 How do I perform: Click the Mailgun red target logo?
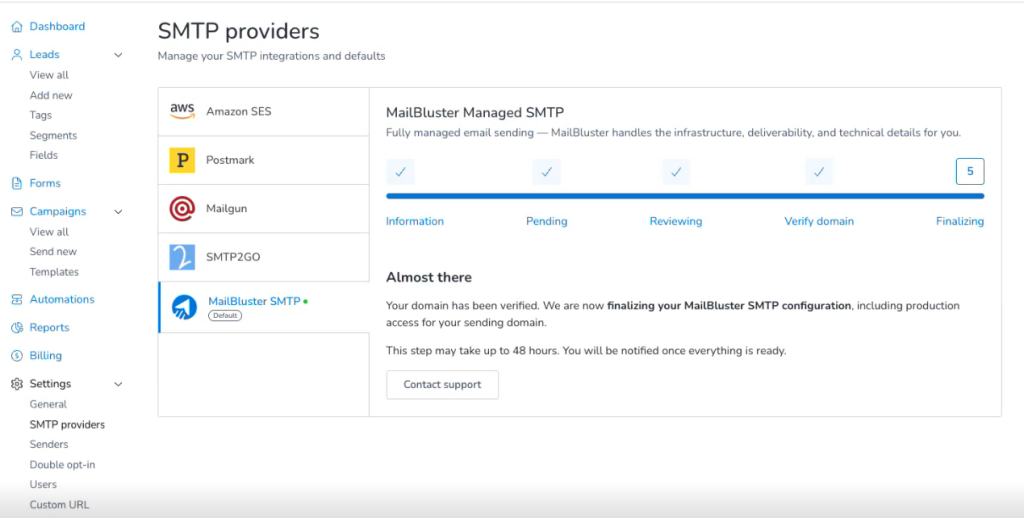pos(182,209)
